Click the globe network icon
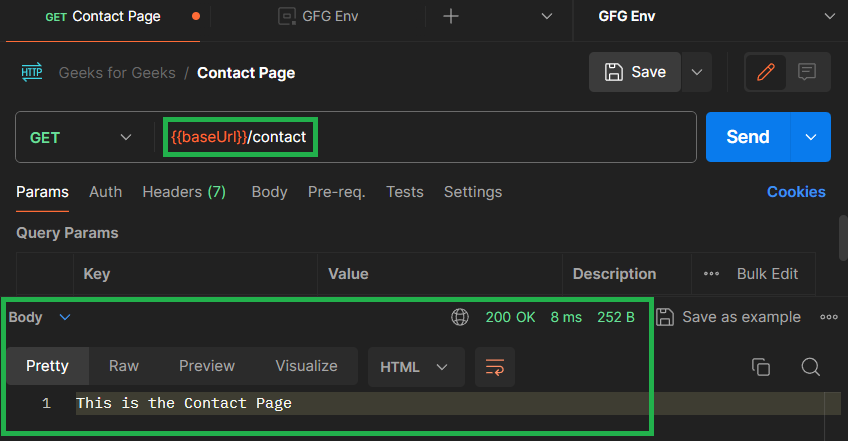Image resolution: width=848 pixels, height=441 pixels. 460,317
